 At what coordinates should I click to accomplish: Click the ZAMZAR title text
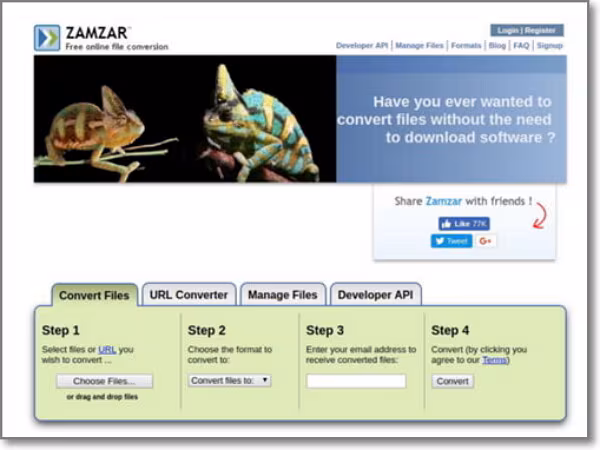point(96,33)
